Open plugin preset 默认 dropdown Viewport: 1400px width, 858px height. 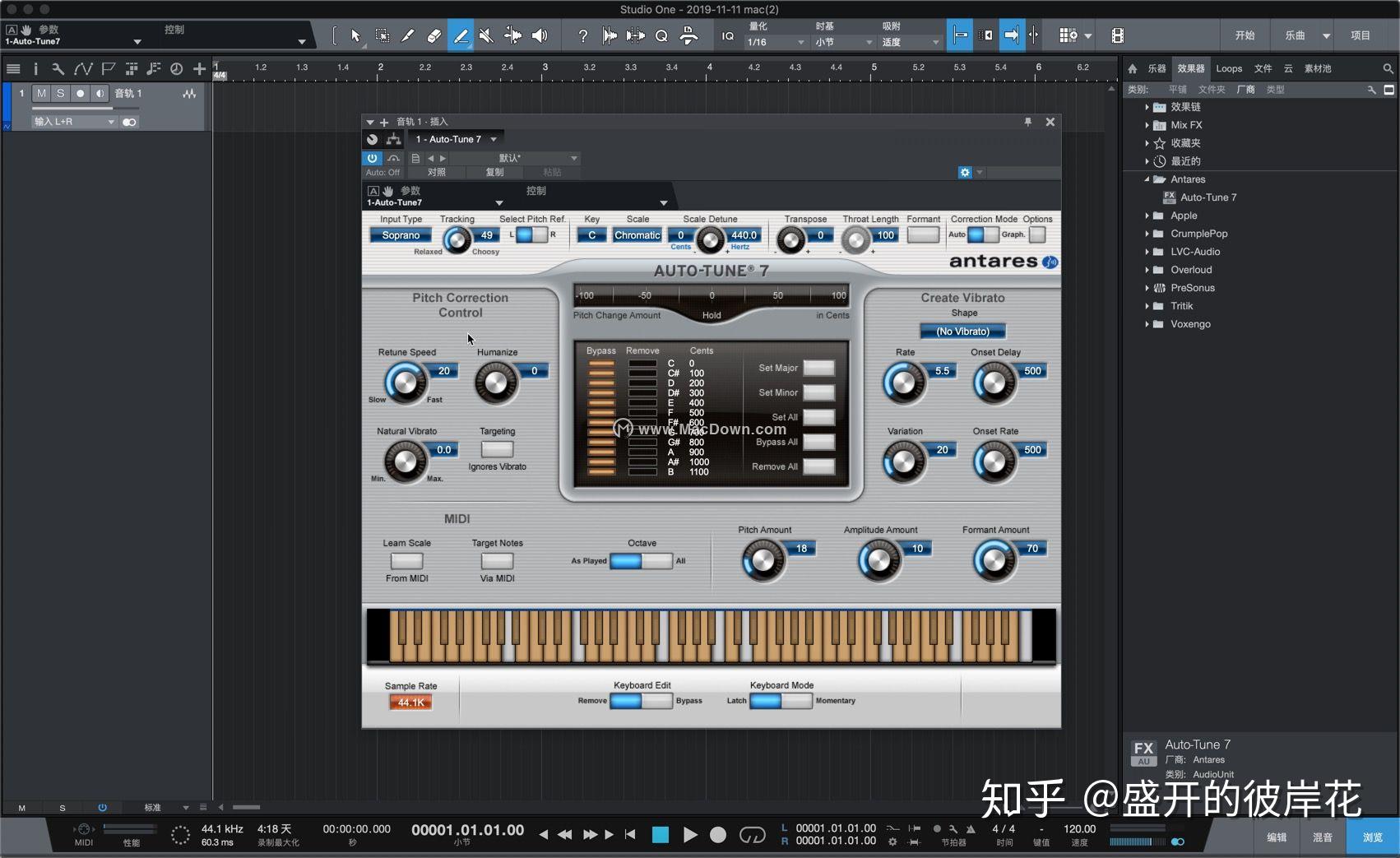[539, 158]
